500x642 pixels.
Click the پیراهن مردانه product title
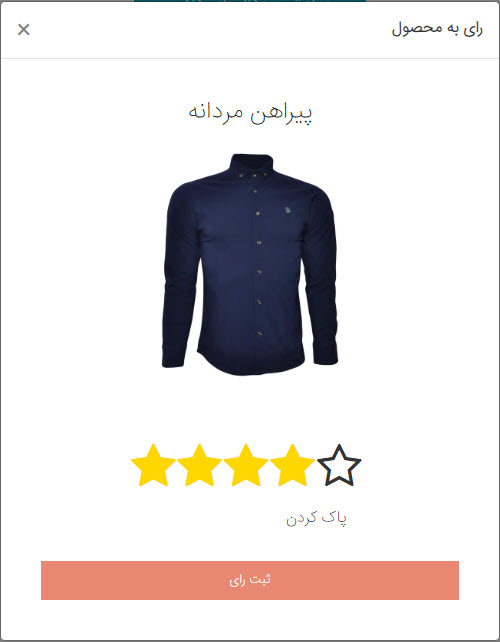click(250, 113)
